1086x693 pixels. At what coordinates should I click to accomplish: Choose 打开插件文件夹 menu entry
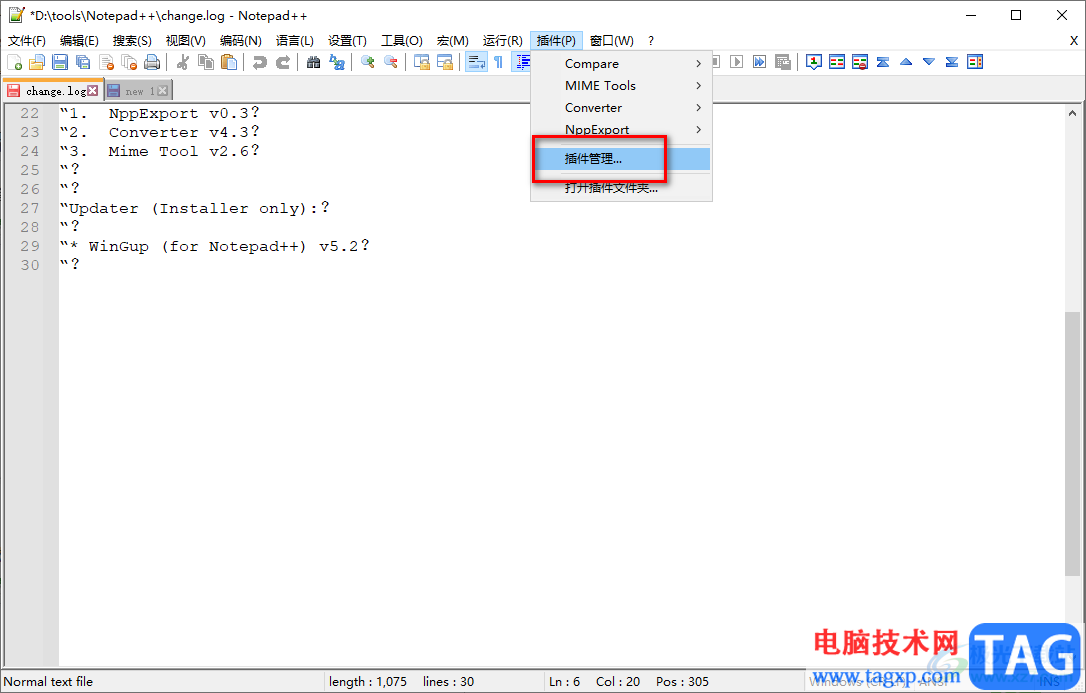[x=621, y=188]
